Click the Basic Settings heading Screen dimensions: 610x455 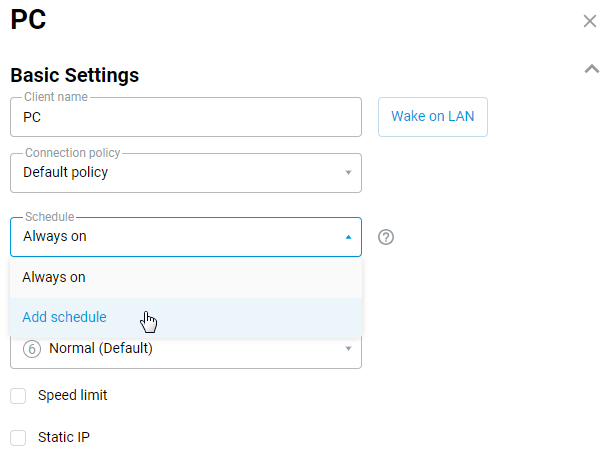coord(74,75)
